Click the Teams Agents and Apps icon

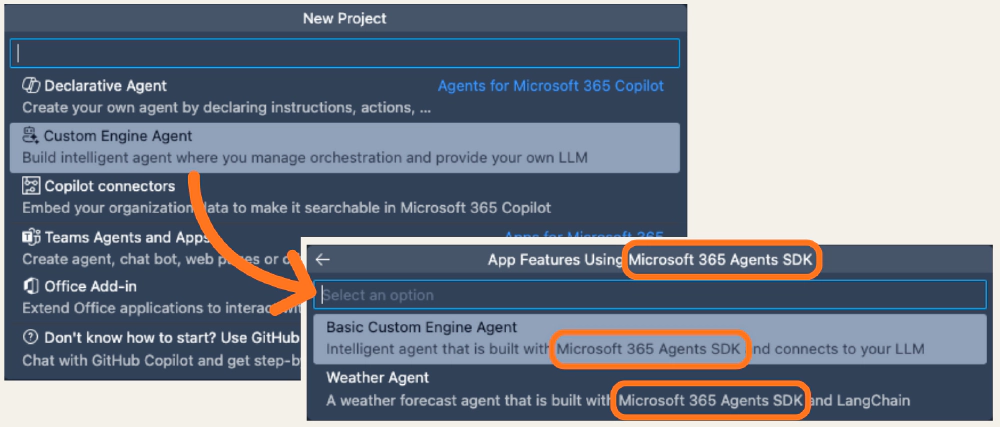tap(31, 237)
